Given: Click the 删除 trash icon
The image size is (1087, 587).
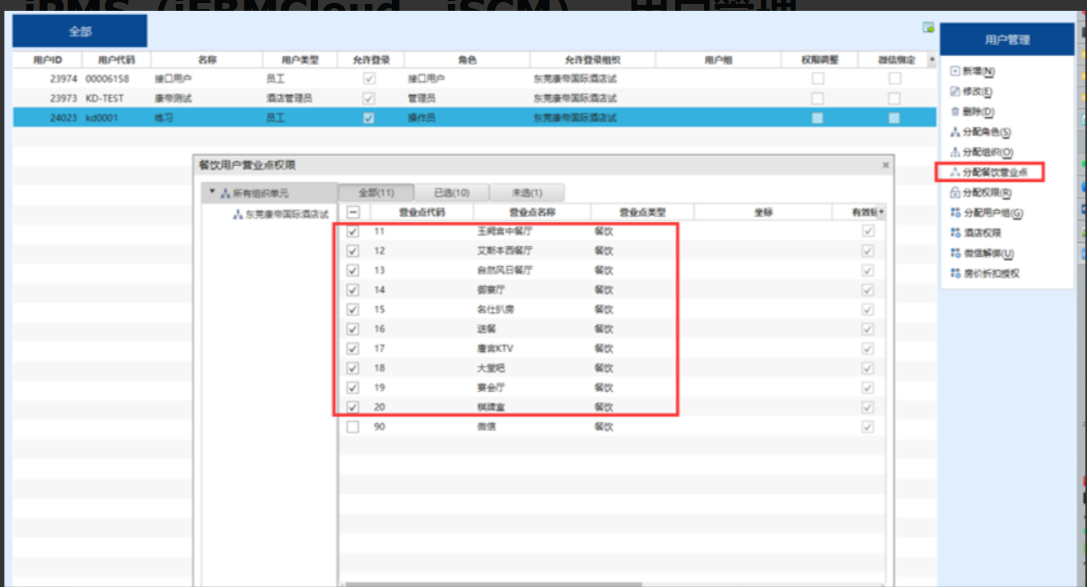Looking at the screenshot, I should coord(955,112).
